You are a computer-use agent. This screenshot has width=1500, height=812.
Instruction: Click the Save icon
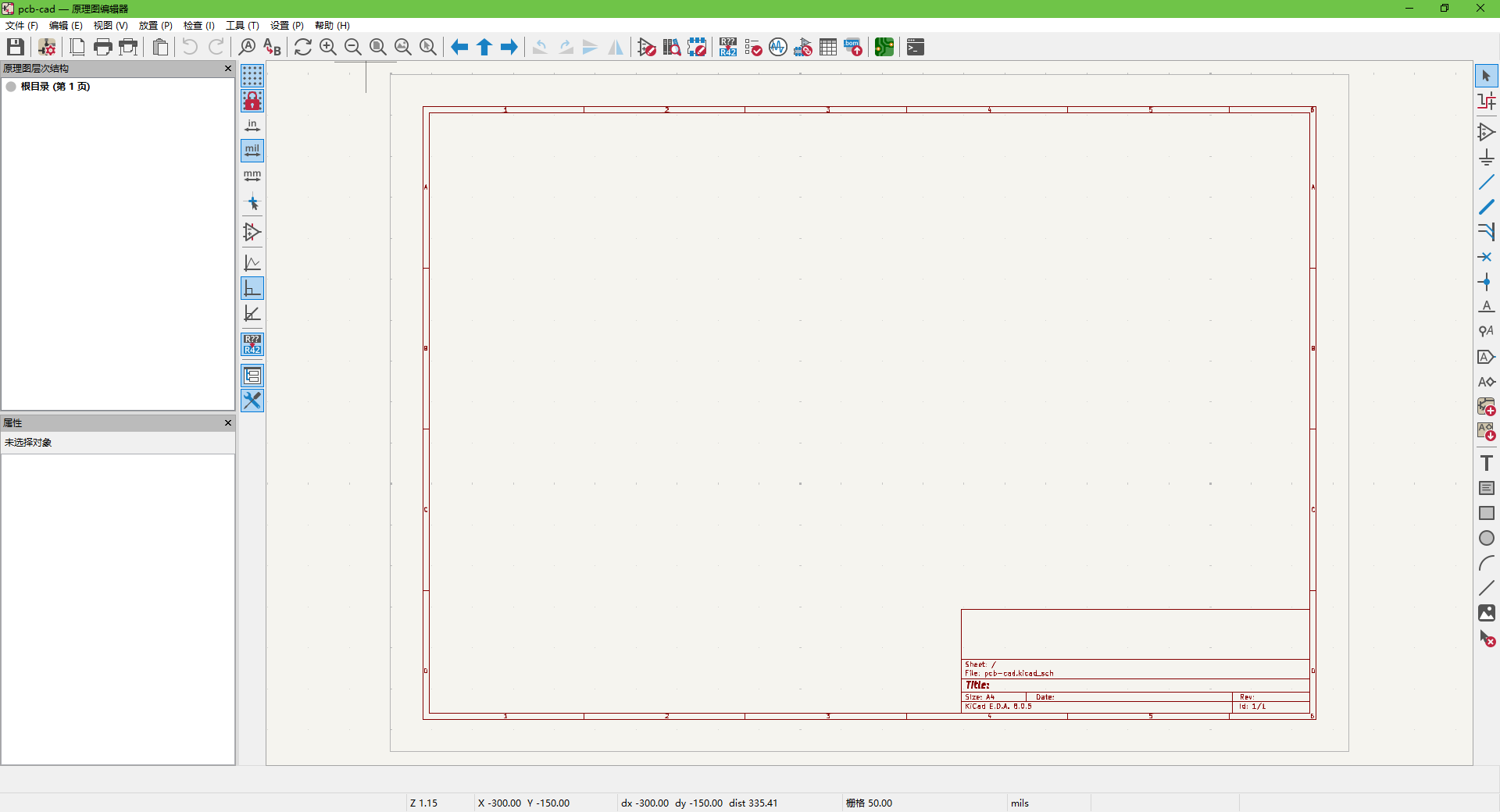click(x=16, y=48)
